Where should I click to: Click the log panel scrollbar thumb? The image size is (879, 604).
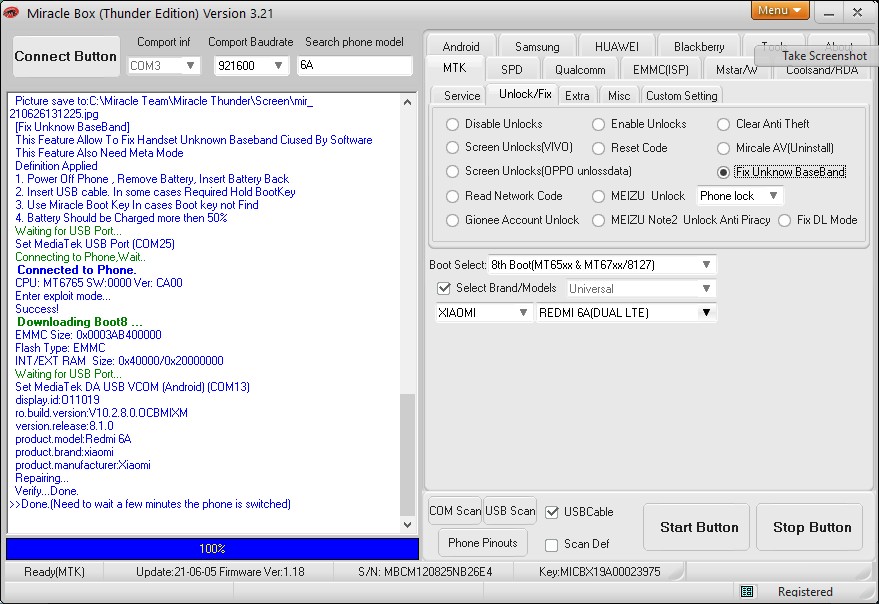(408, 455)
